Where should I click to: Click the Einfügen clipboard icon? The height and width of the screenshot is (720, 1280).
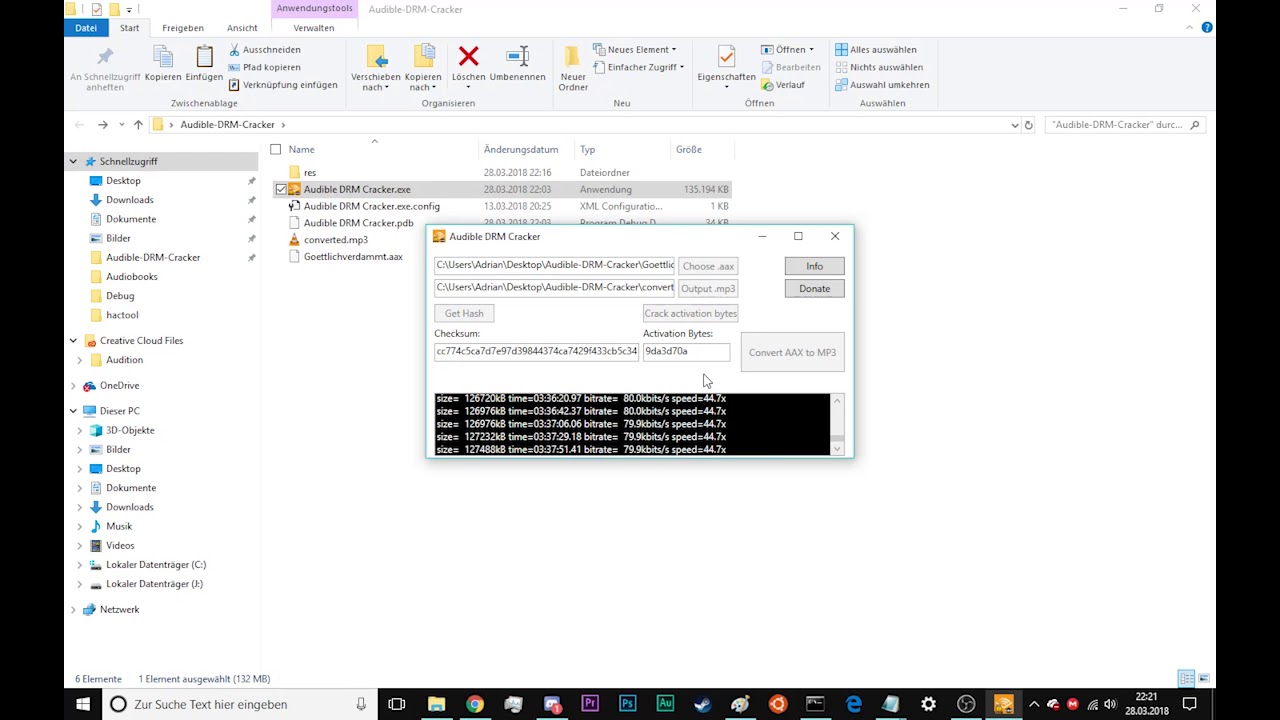204,56
